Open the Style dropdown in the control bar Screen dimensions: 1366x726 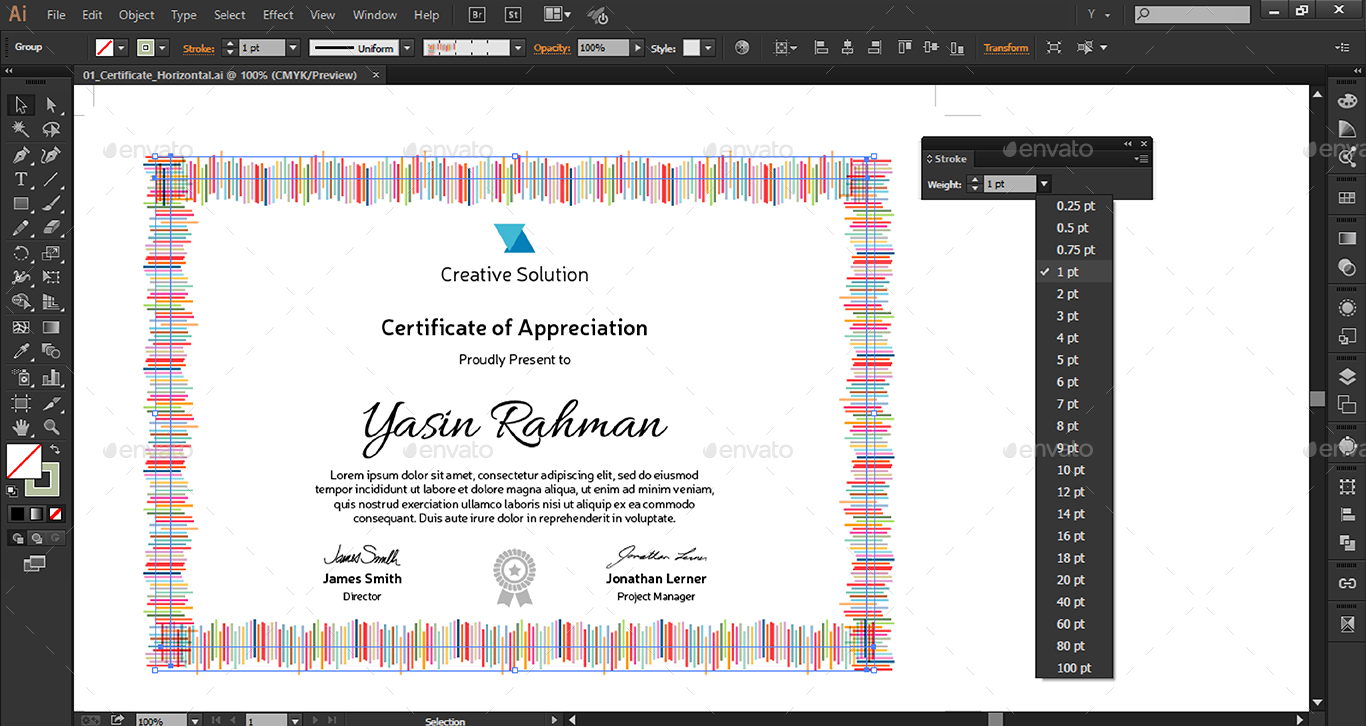(x=708, y=48)
